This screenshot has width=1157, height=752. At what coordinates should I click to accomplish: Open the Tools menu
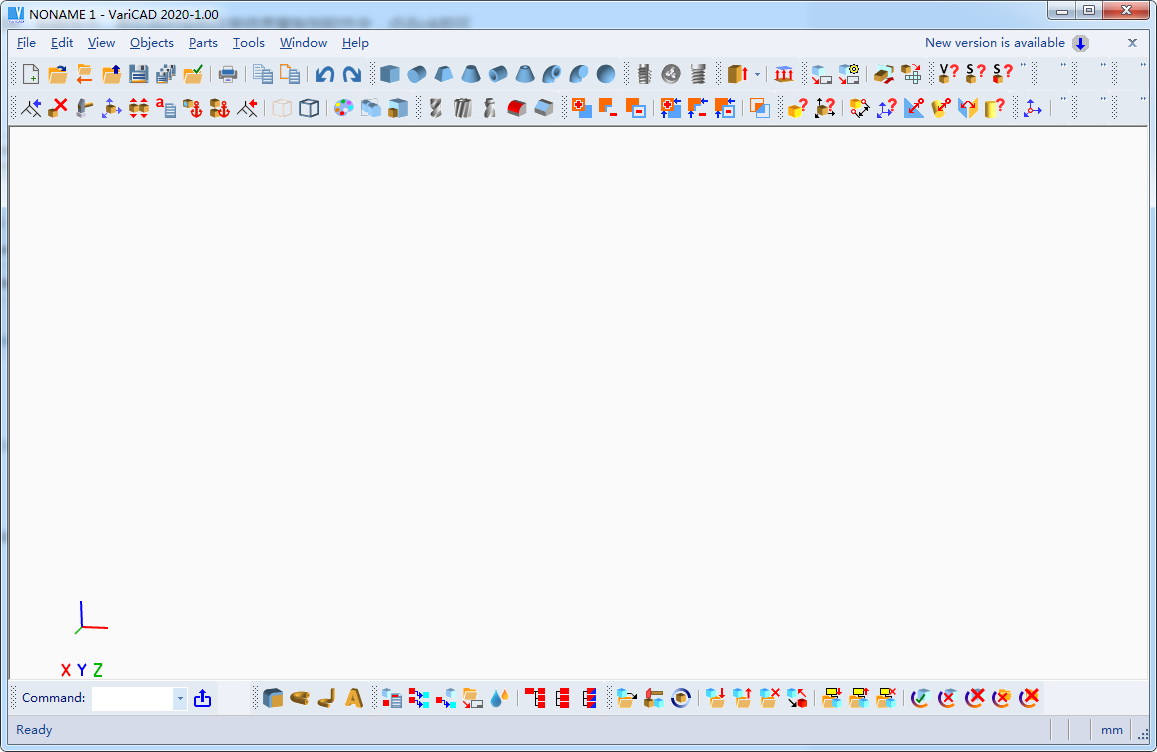pos(248,43)
